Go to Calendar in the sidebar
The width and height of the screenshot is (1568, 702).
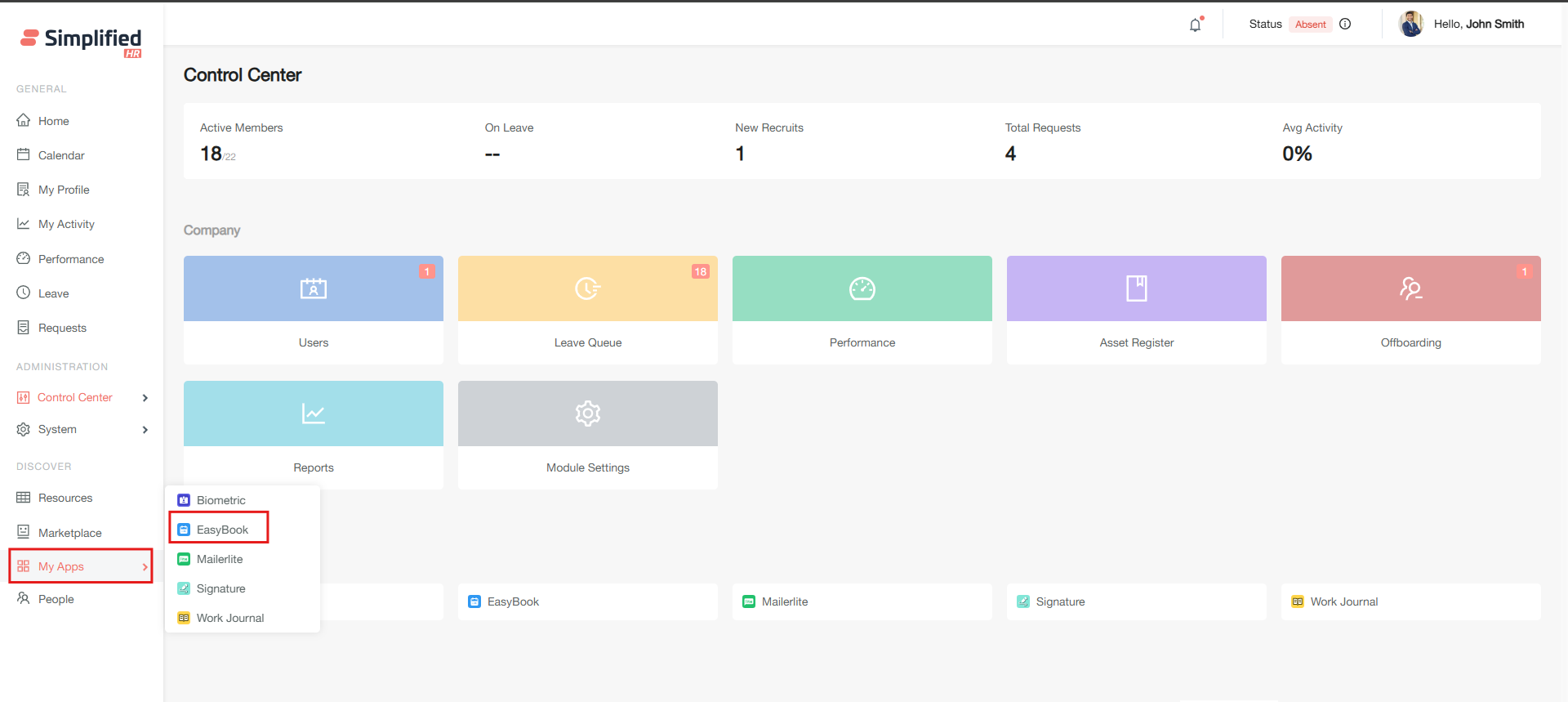[61, 155]
